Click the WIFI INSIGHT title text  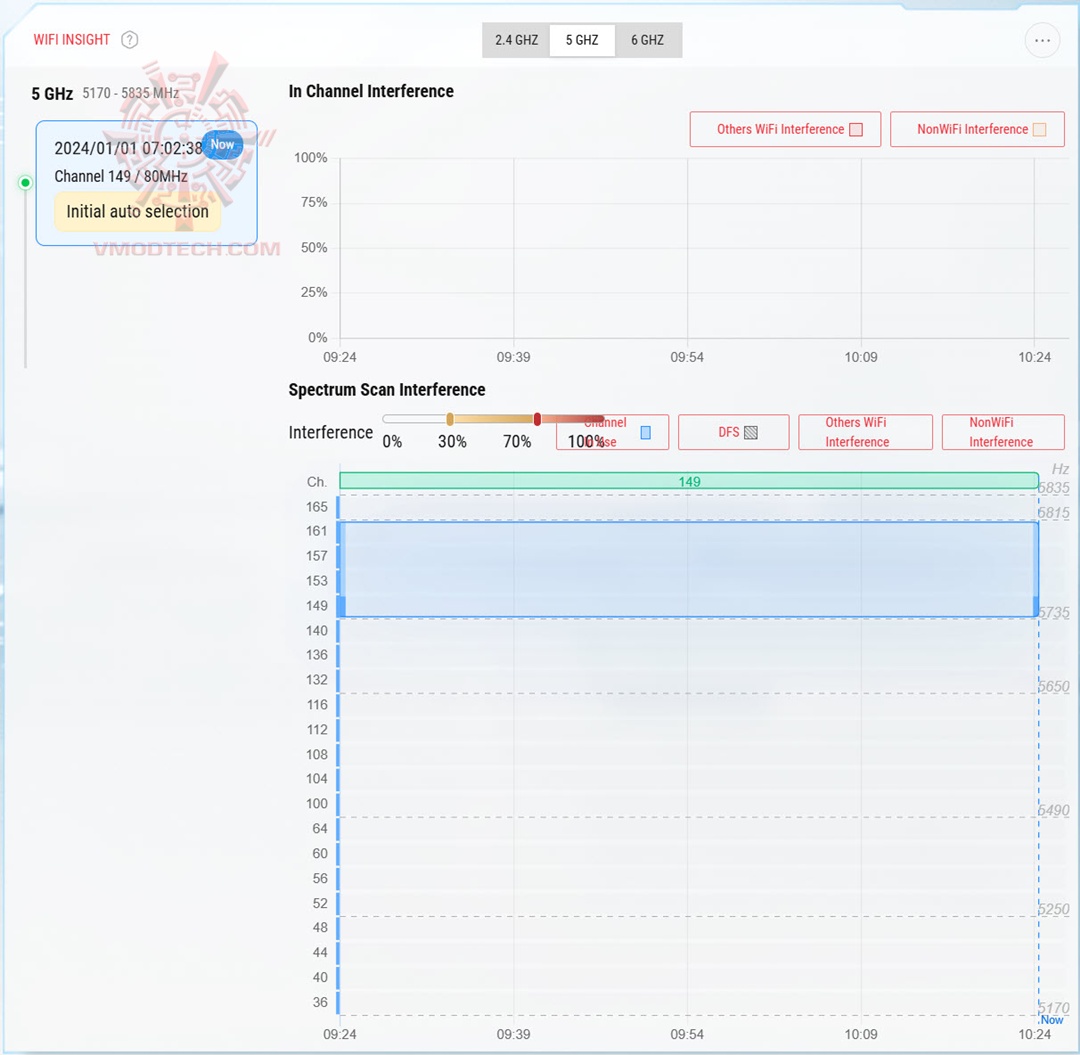click(72, 40)
